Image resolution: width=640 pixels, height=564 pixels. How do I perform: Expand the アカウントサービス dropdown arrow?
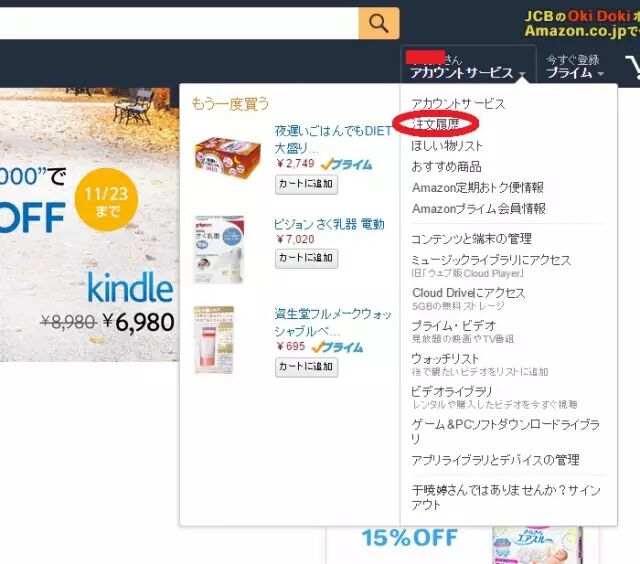tap(522, 74)
